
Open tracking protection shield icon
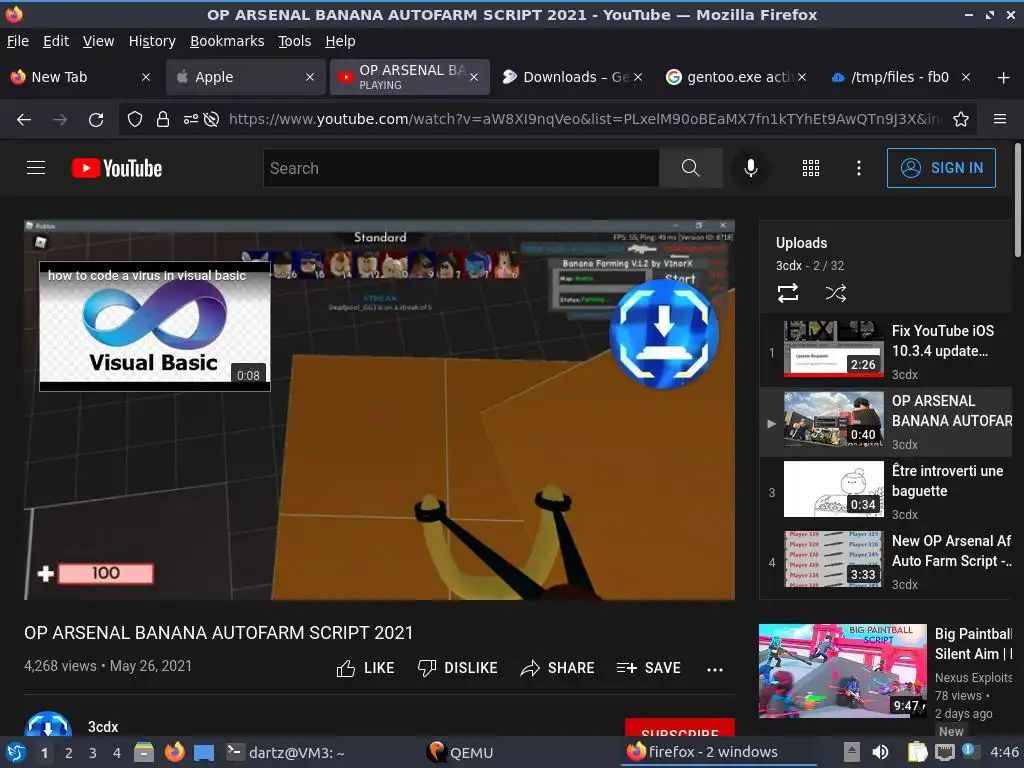(x=135, y=120)
